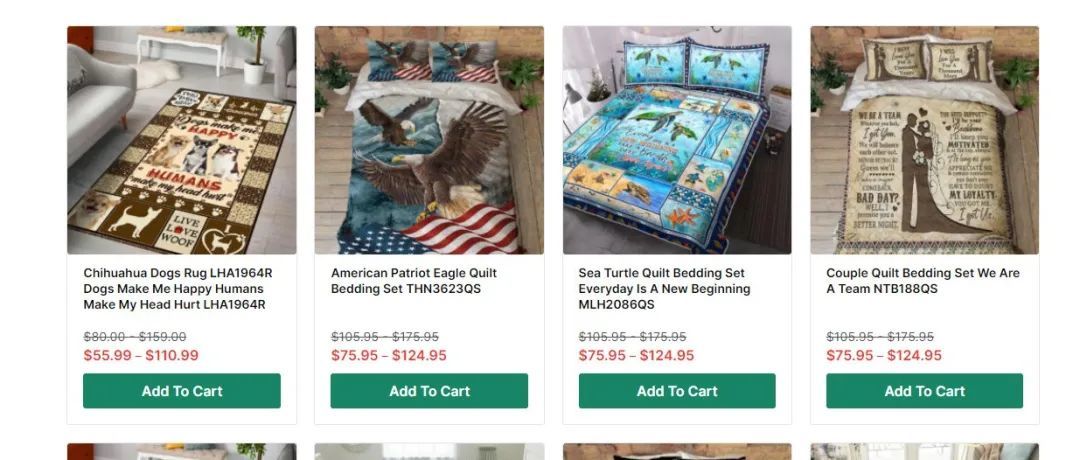The image size is (1080, 460).
Task: Open American Patriot Eagle Quilt THN3623QS title
Action: 413,281
